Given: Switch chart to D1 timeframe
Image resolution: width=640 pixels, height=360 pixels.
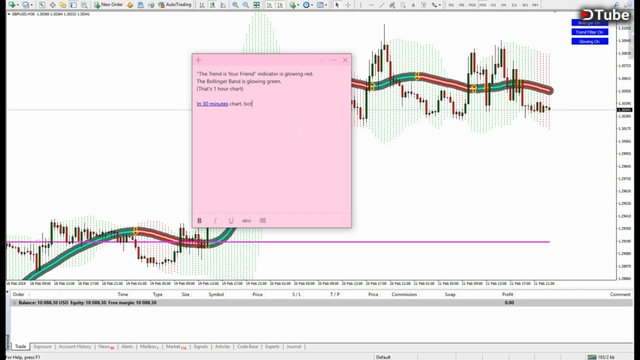Looking at the screenshot, I should click(514, 5).
